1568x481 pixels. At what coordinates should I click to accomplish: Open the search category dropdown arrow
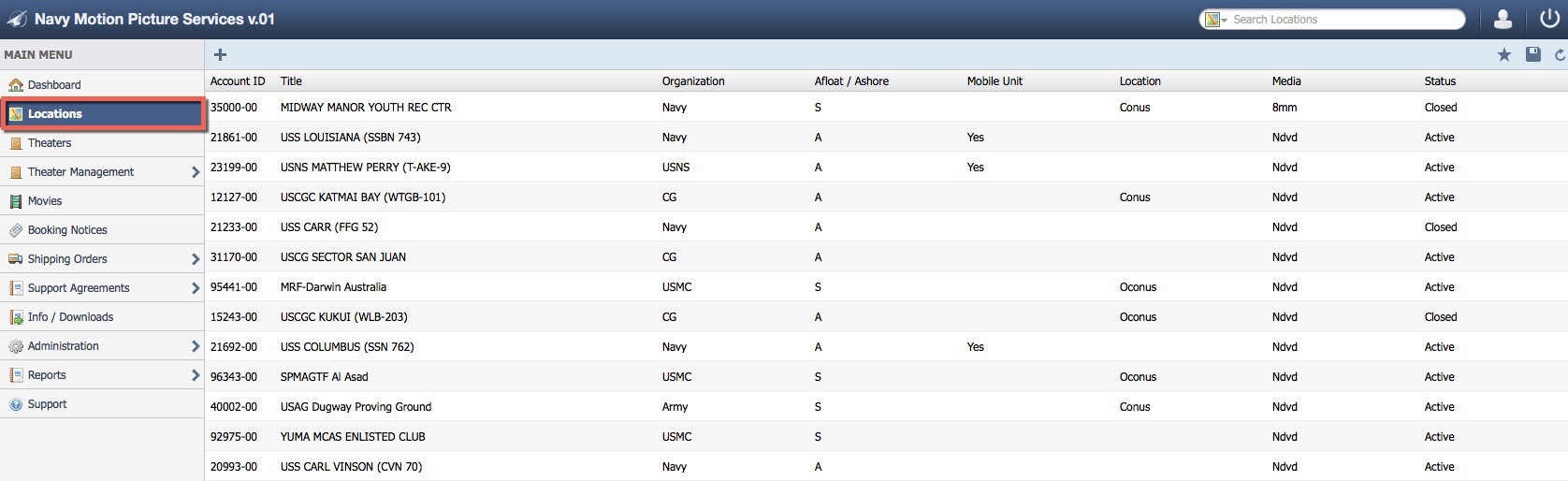coord(1224,20)
